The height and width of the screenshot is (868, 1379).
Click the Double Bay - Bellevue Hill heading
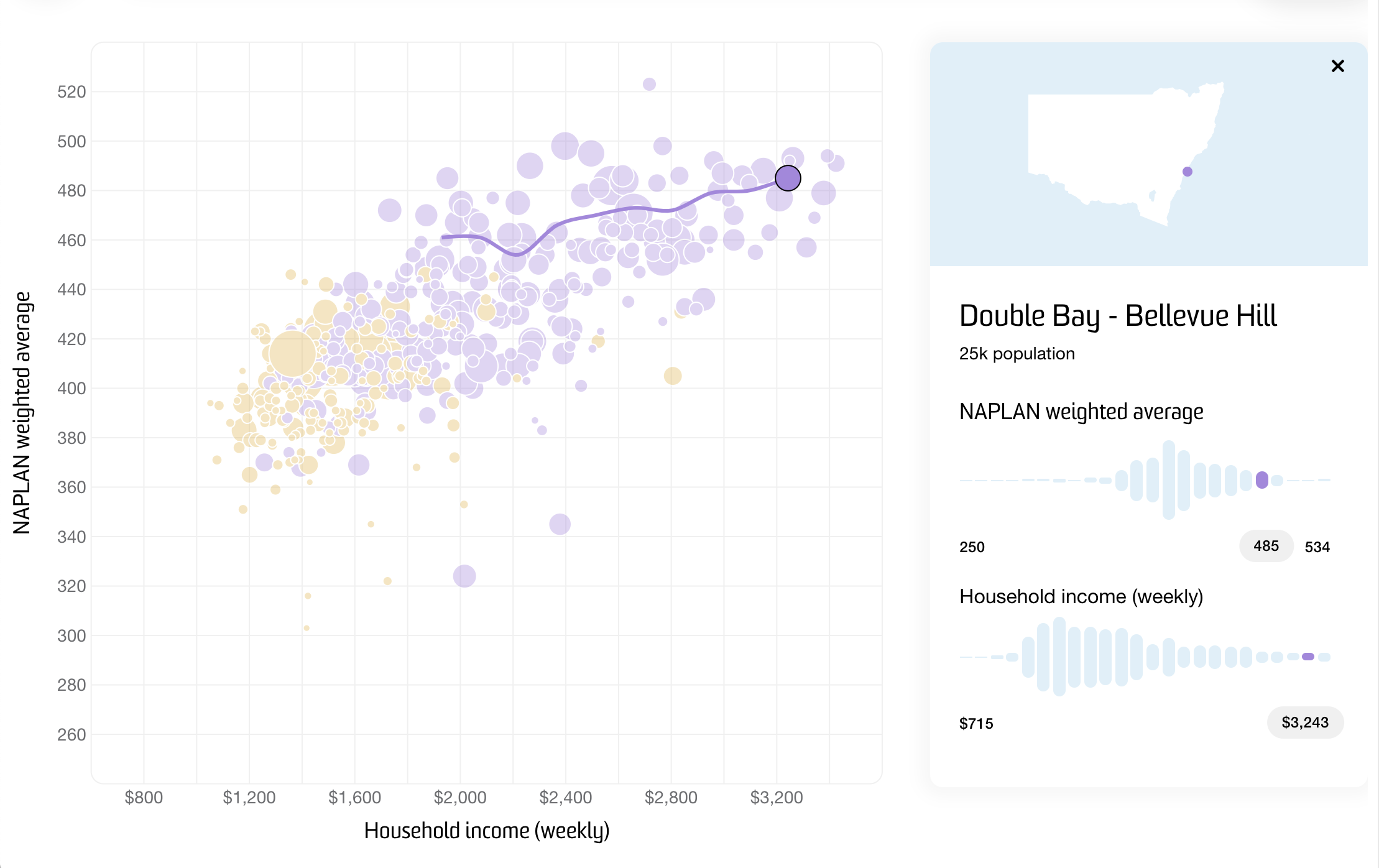point(1117,316)
